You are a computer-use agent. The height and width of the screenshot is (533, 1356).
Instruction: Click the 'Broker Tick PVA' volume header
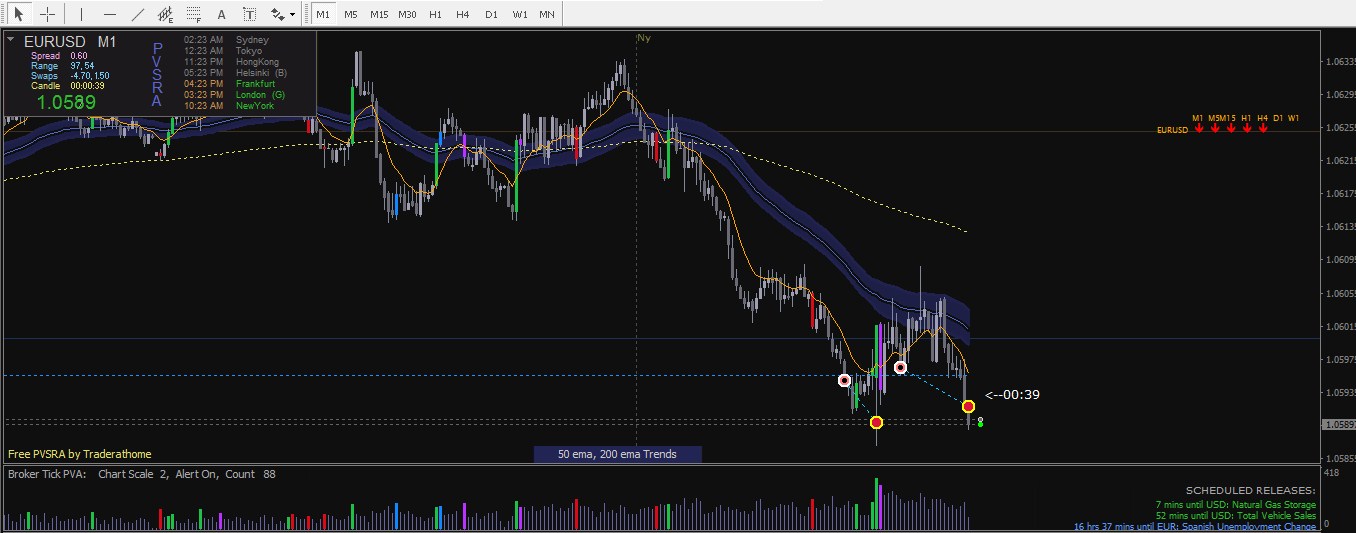point(47,474)
